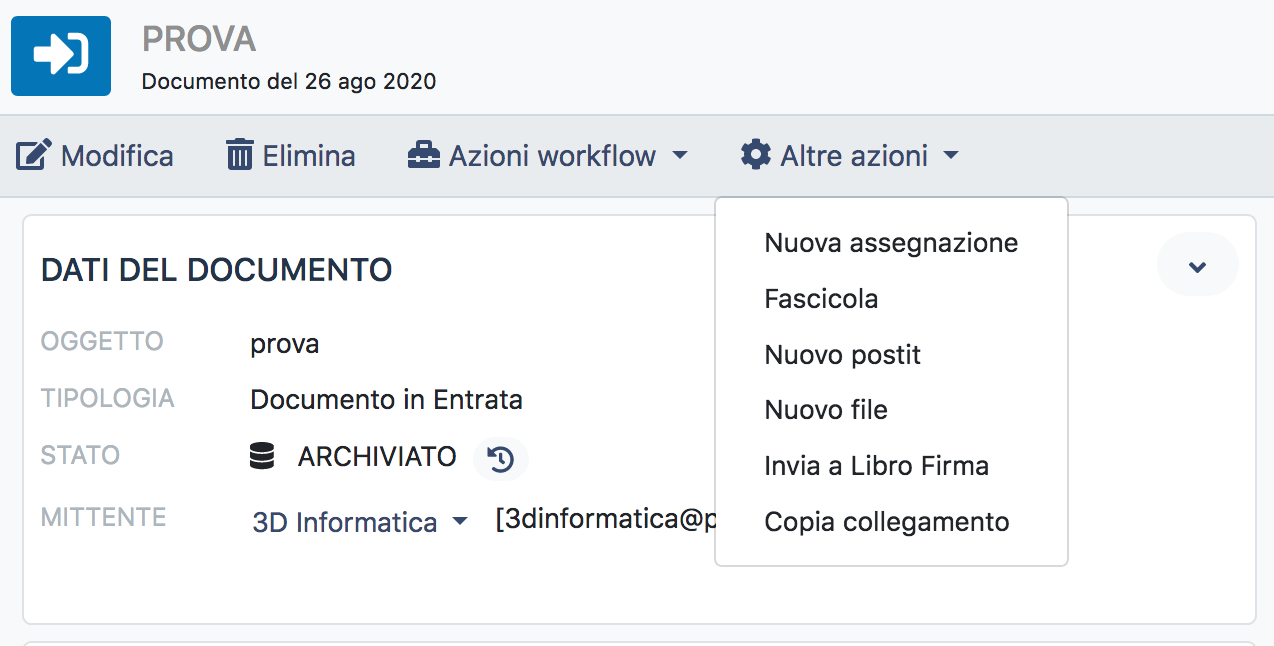Click the PROVA document title
Screen dimensions: 1274x646
(x=199, y=39)
